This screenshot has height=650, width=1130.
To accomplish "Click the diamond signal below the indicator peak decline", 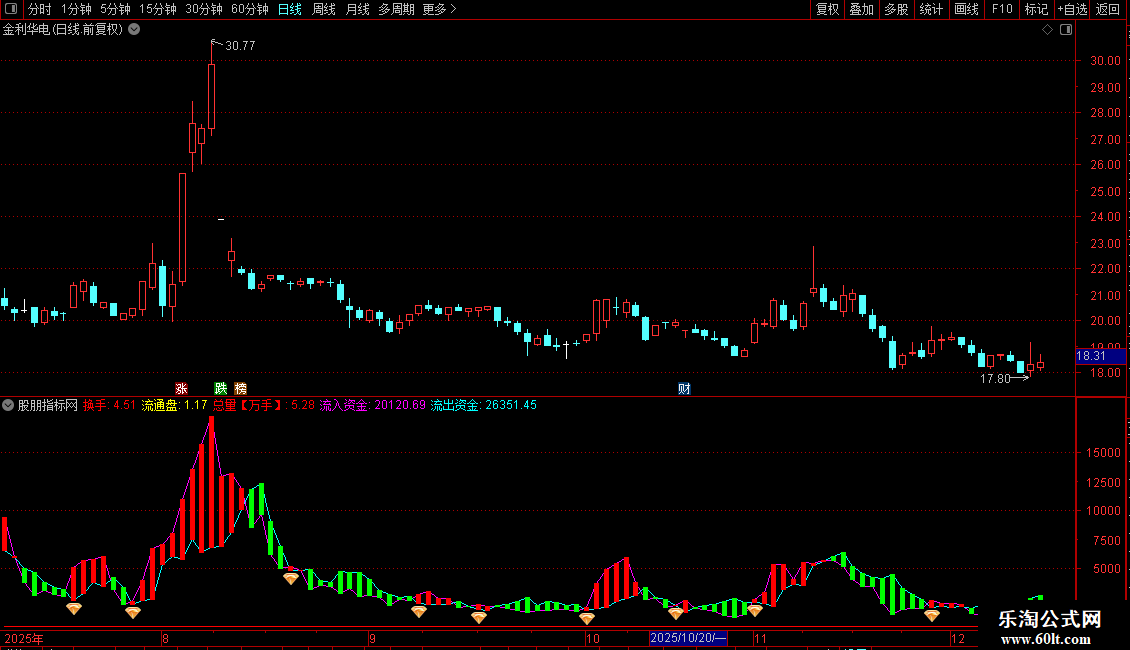I will pos(290,578).
